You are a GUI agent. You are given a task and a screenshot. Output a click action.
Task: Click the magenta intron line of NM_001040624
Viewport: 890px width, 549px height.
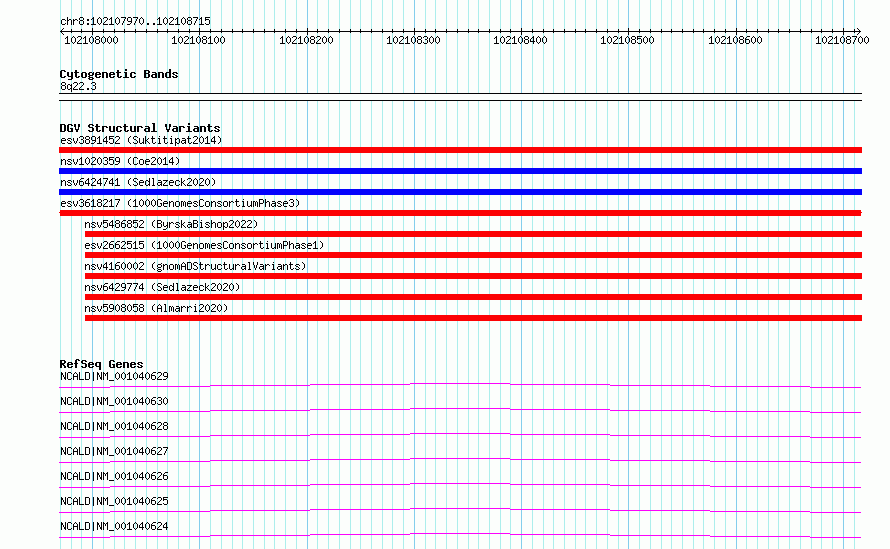click(x=460, y=534)
